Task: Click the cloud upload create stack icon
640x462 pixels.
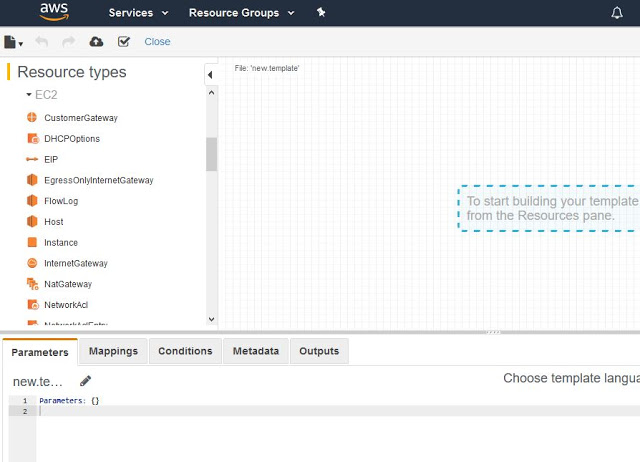Action: click(x=96, y=41)
